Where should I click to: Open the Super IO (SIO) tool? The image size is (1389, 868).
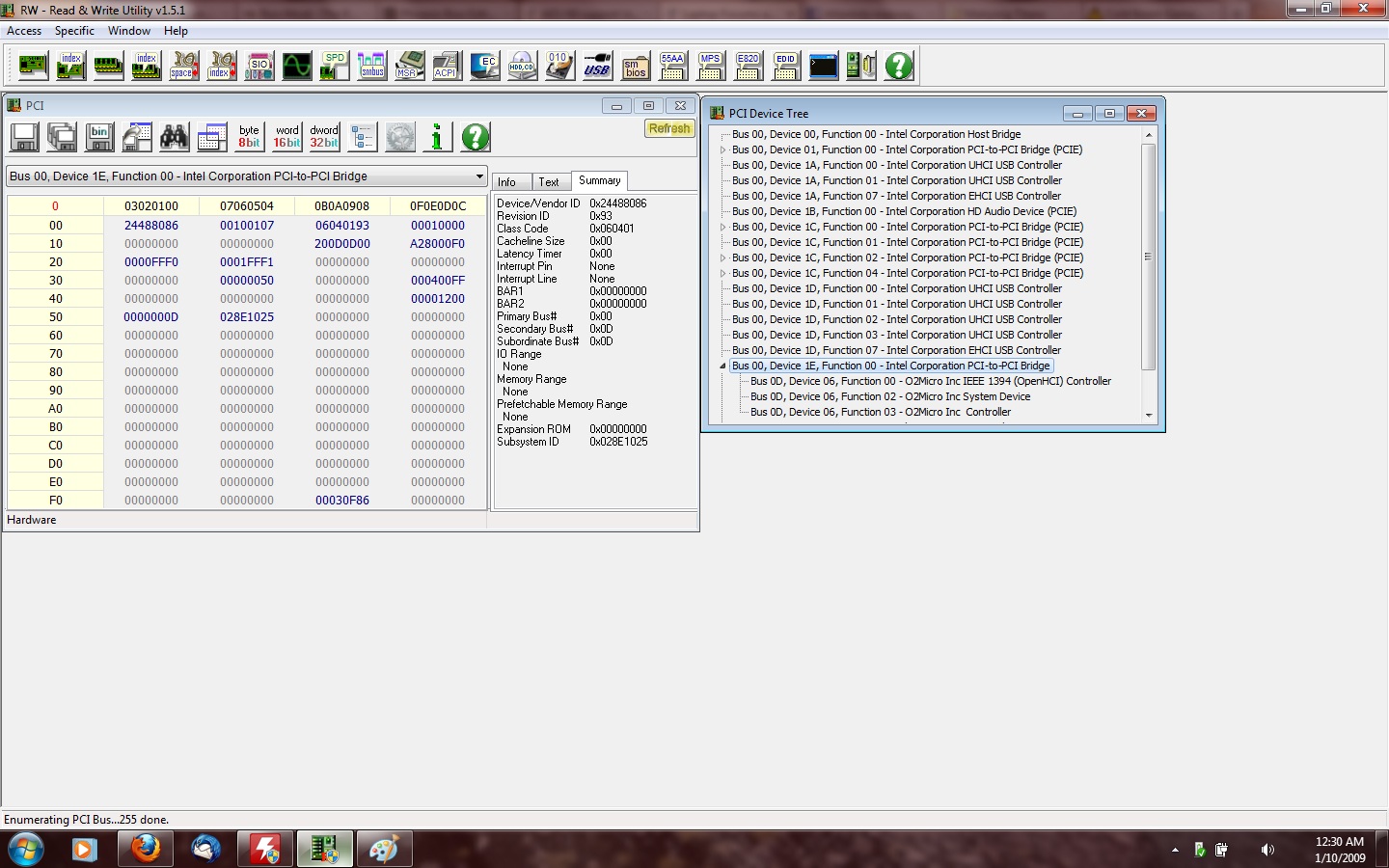coord(259,66)
